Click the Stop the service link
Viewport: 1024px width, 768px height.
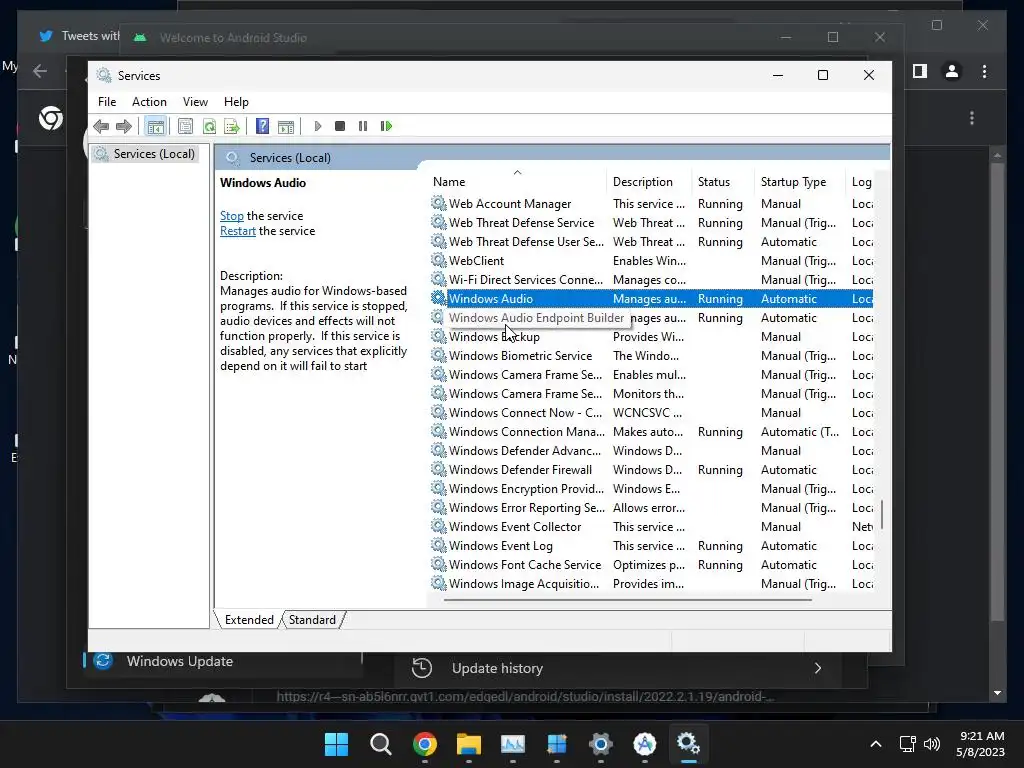232,216
